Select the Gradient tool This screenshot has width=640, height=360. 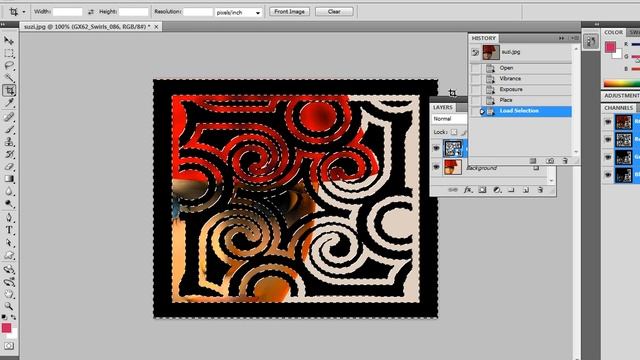tap(9, 179)
